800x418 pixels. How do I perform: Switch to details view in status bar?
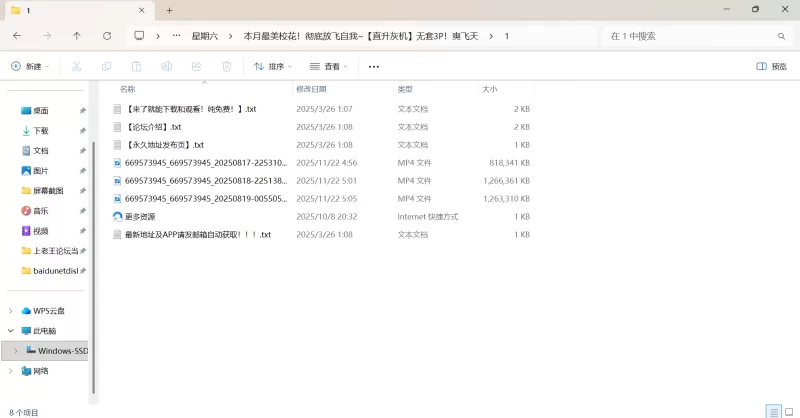773,411
